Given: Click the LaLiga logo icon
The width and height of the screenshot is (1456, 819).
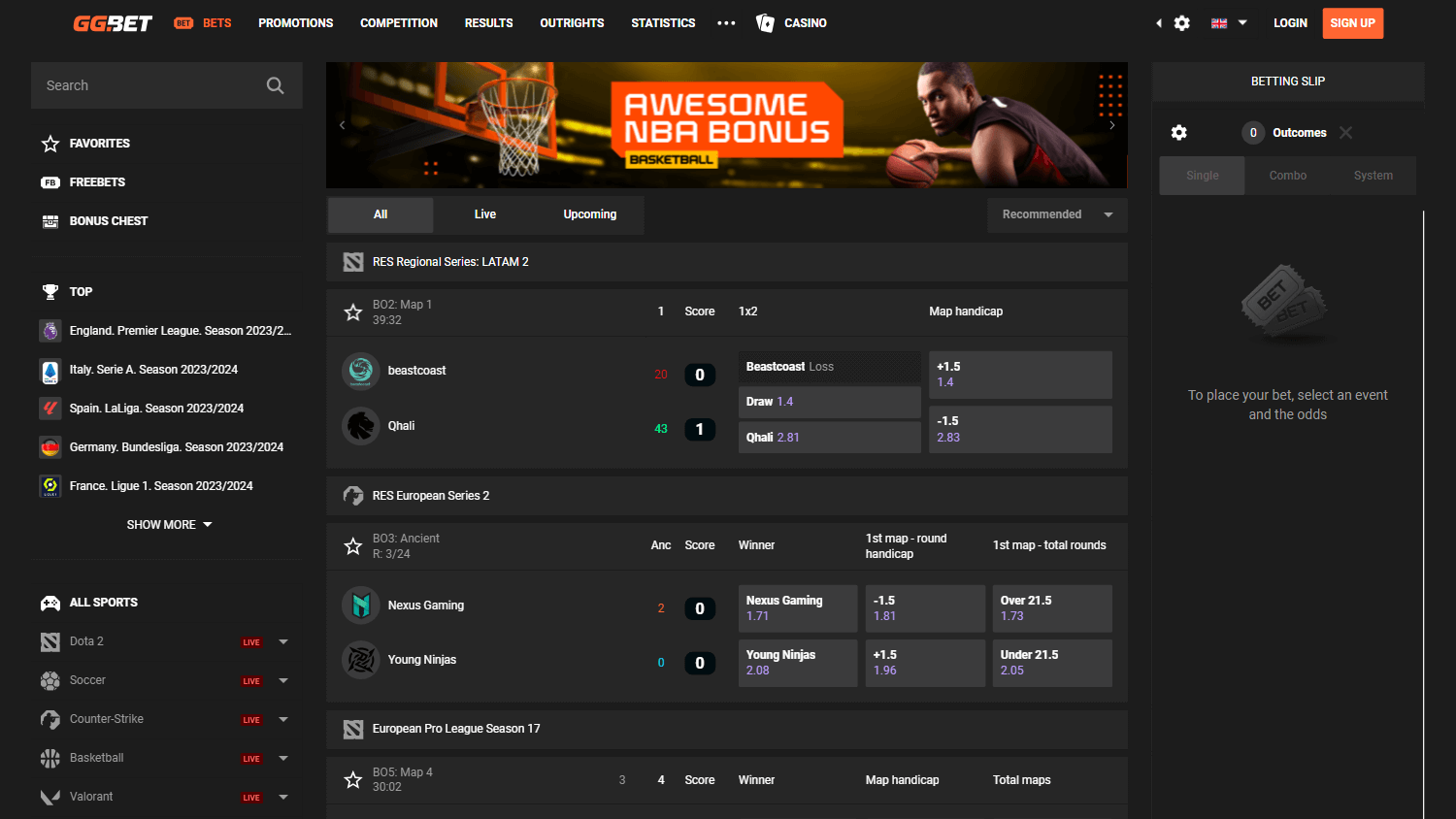Looking at the screenshot, I should tap(50, 409).
